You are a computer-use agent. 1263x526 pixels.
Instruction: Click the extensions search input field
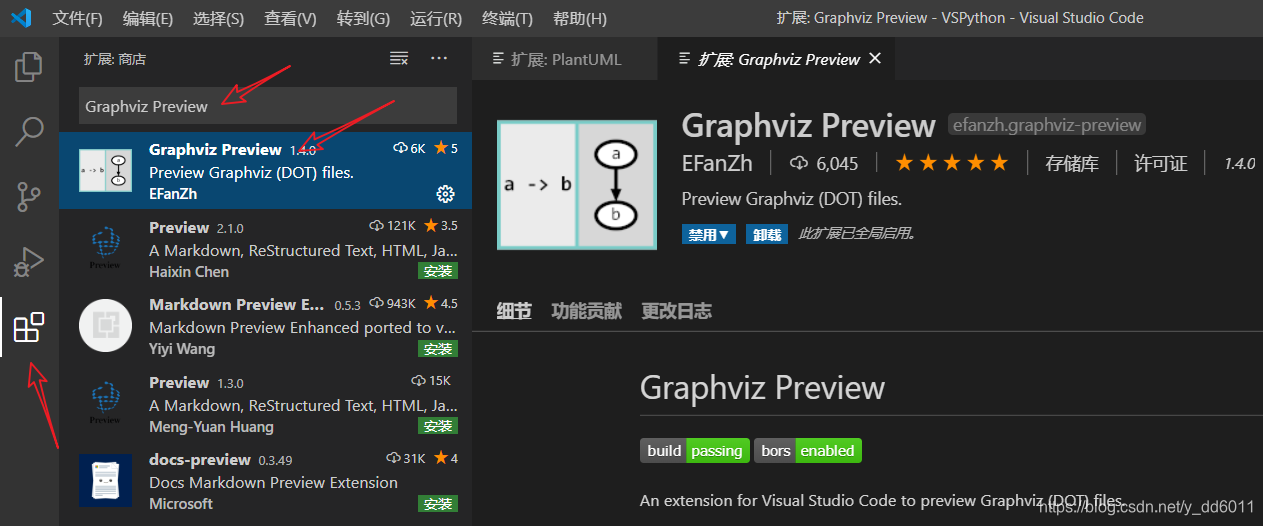tap(267, 106)
